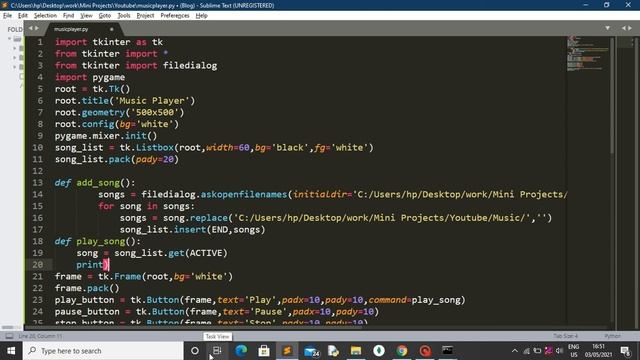Click 'pause_button' on line 24
Viewport: 640px width, 360px height.
(87, 312)
